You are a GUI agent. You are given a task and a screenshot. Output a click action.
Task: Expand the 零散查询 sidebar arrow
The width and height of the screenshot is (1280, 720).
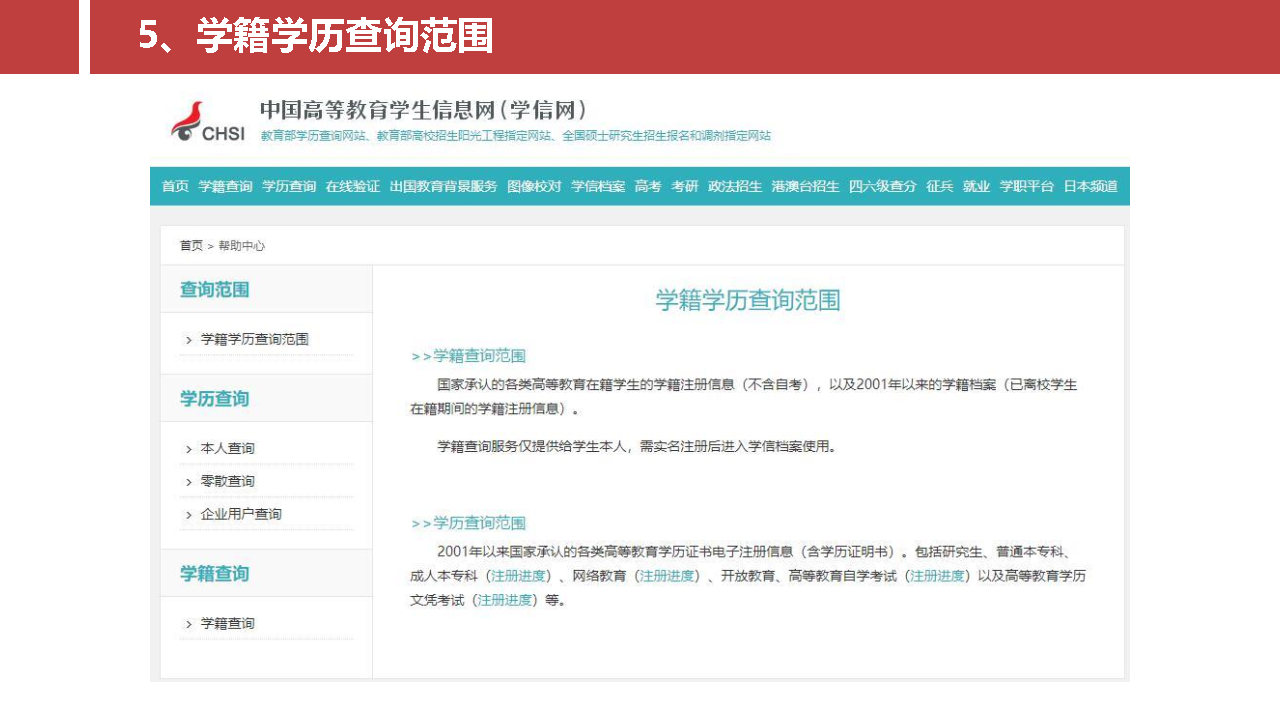(188, 482)
